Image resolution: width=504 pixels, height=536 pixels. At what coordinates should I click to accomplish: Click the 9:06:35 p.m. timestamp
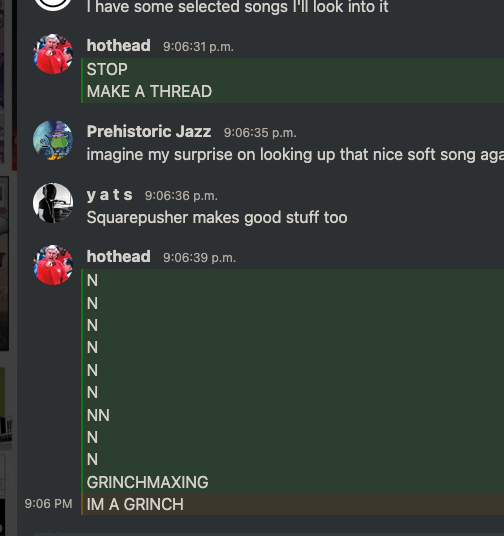pos(260,133)
